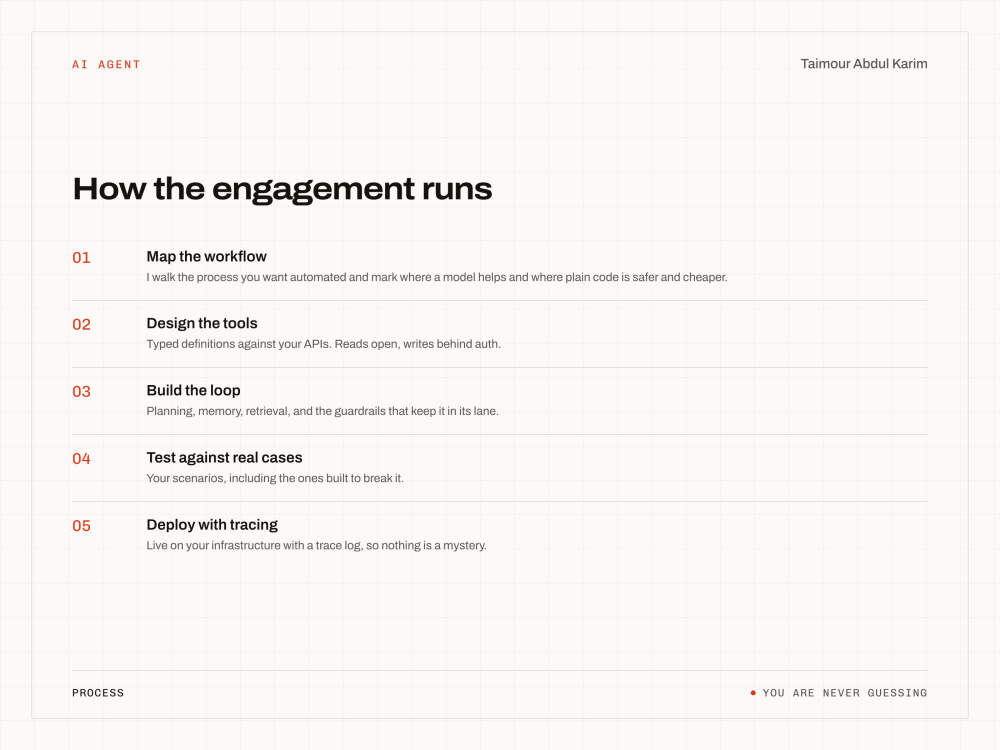Click the AI AGENT label
This screenshot has height=750, width=1000.
click(106, 64)
